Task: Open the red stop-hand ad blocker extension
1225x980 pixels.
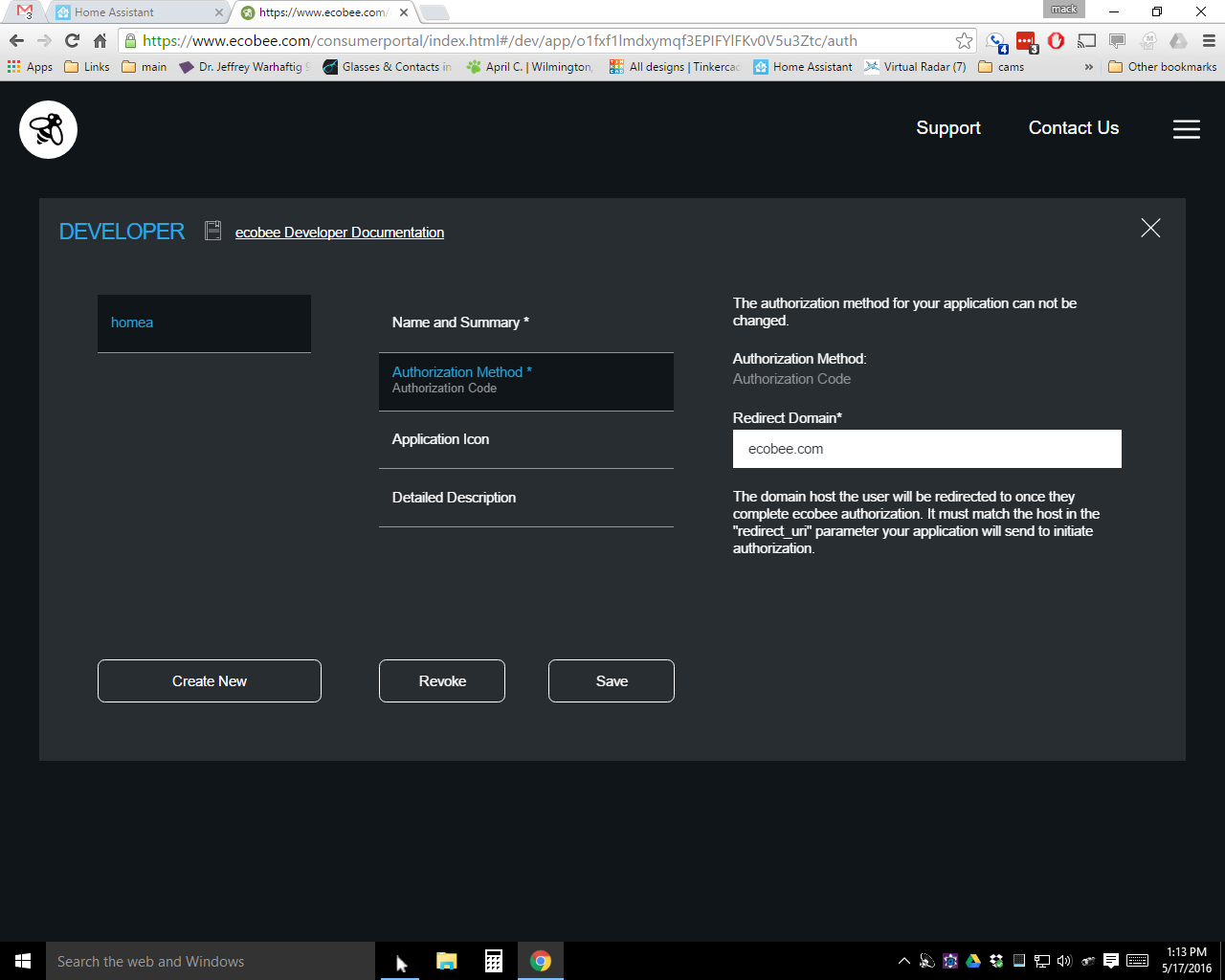Action: (x=1057, y=40)
